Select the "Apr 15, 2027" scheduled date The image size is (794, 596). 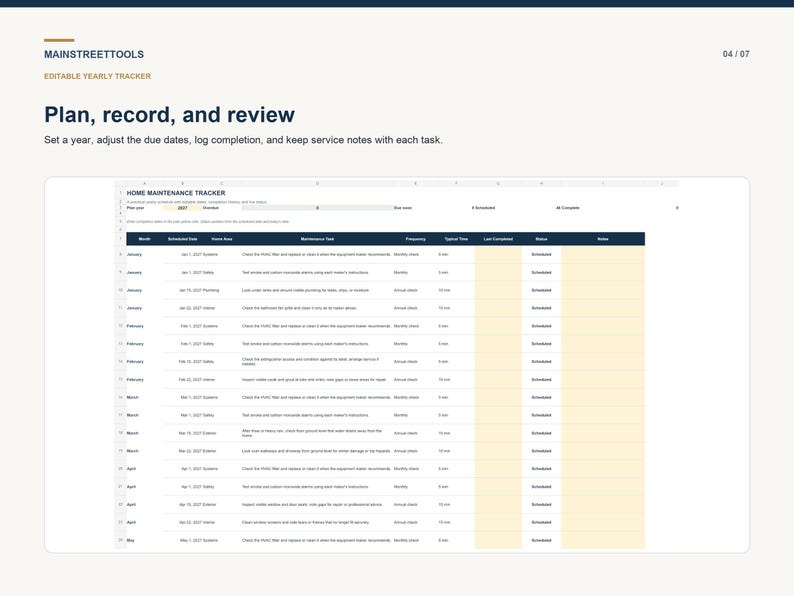[190, 505]
